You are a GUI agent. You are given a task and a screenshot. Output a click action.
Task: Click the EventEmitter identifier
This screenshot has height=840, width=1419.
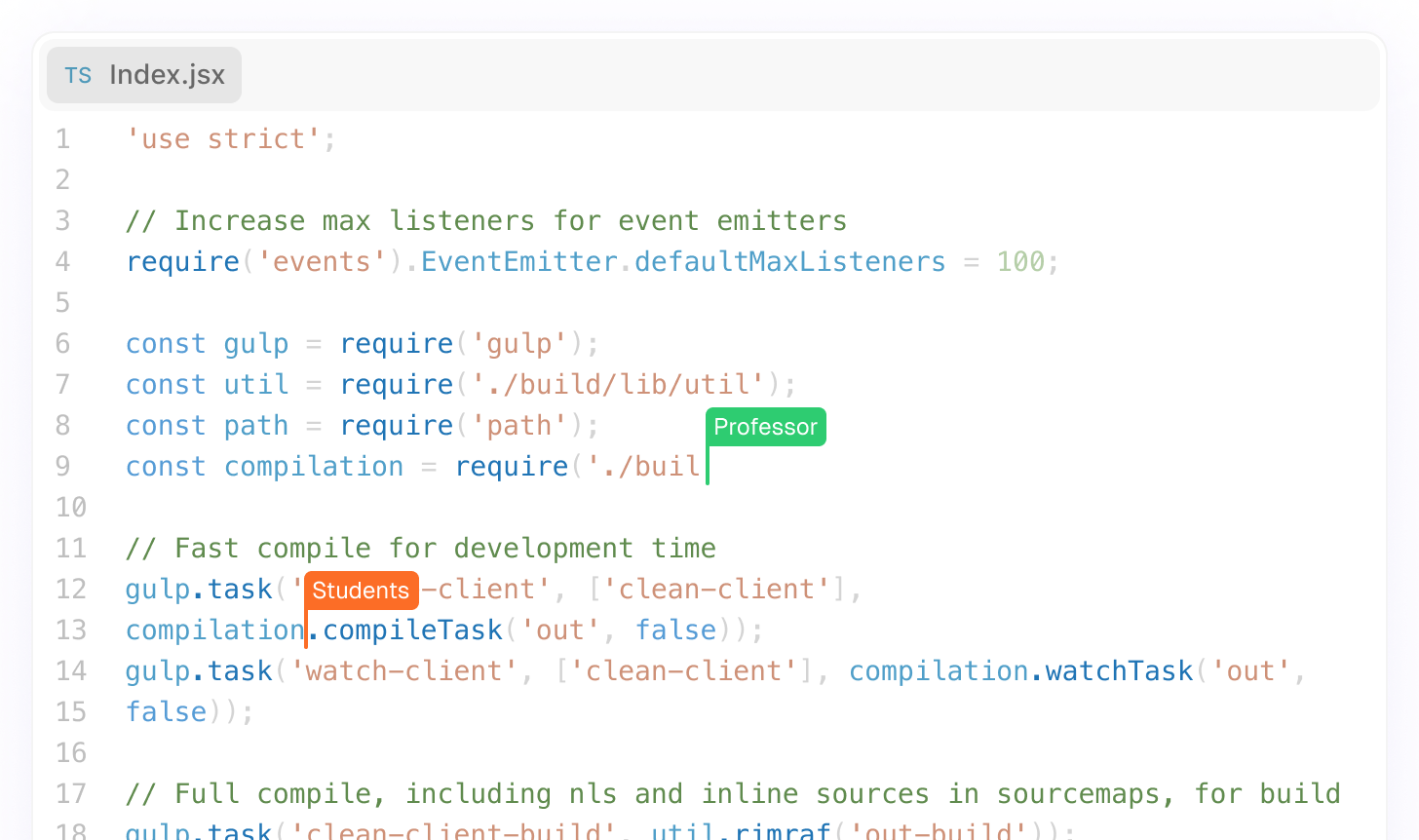tap(518, 262)
